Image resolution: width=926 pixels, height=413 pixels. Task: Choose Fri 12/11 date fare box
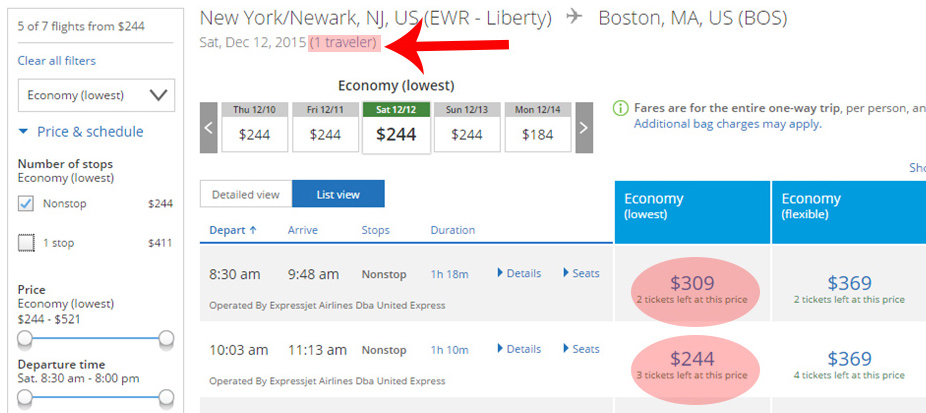pyautogui.click(x=325, y=128)
